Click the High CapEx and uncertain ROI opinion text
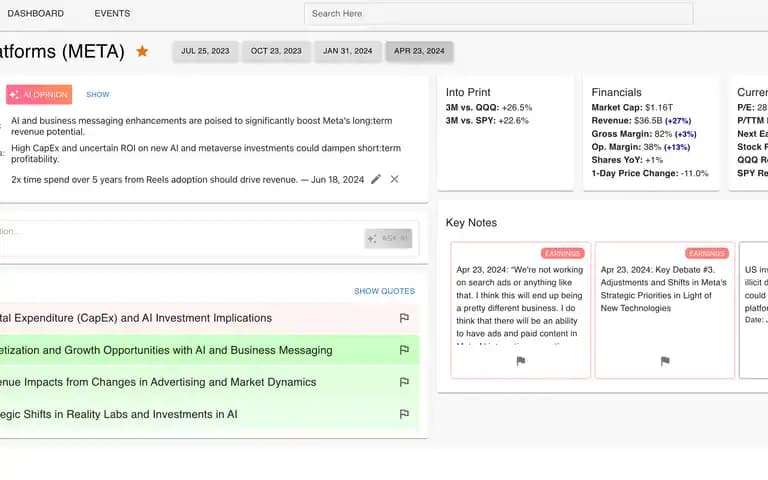The image size is (768, 480). click(206, 153)
